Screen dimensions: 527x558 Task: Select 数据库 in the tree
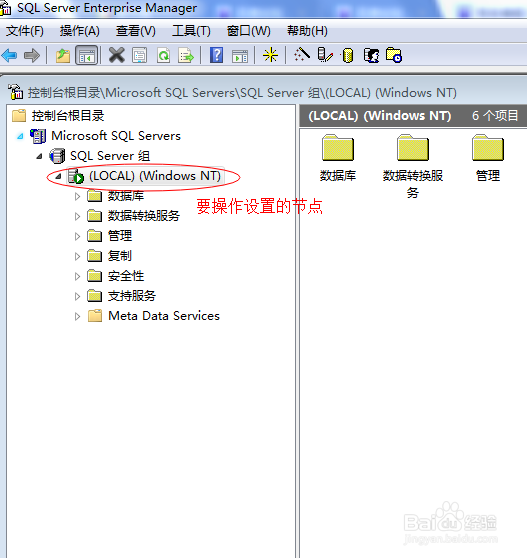(x=126, y=196)
